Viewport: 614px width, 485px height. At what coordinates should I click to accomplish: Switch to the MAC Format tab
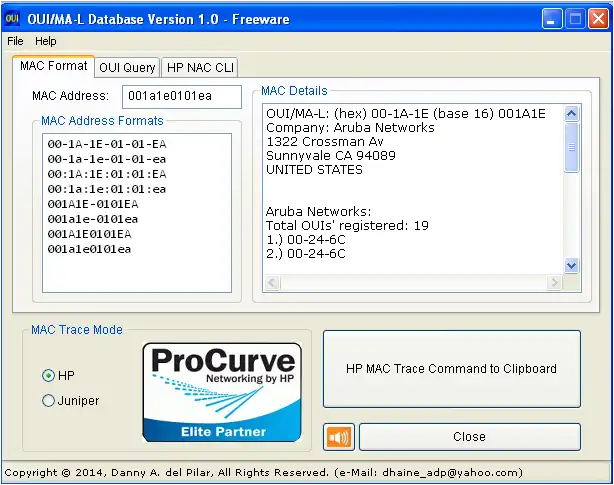click(x=54, y=66)
